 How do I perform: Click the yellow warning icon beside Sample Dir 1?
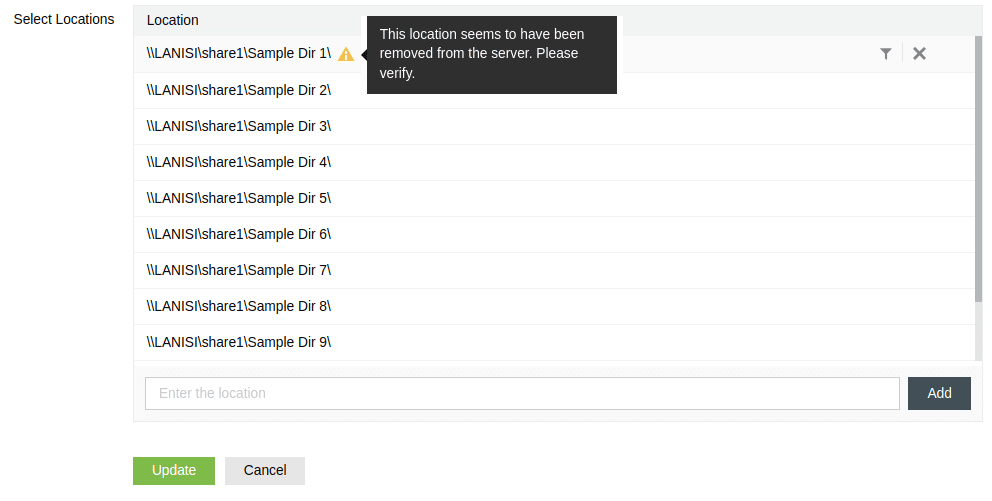(346, 54)
